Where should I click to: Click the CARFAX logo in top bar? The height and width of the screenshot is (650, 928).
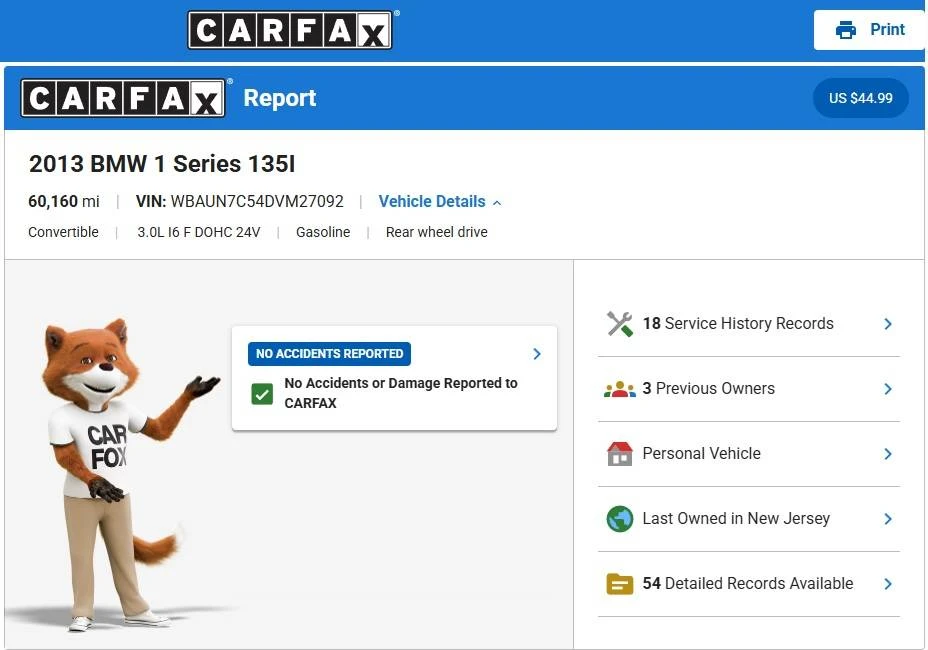point(290,30)
